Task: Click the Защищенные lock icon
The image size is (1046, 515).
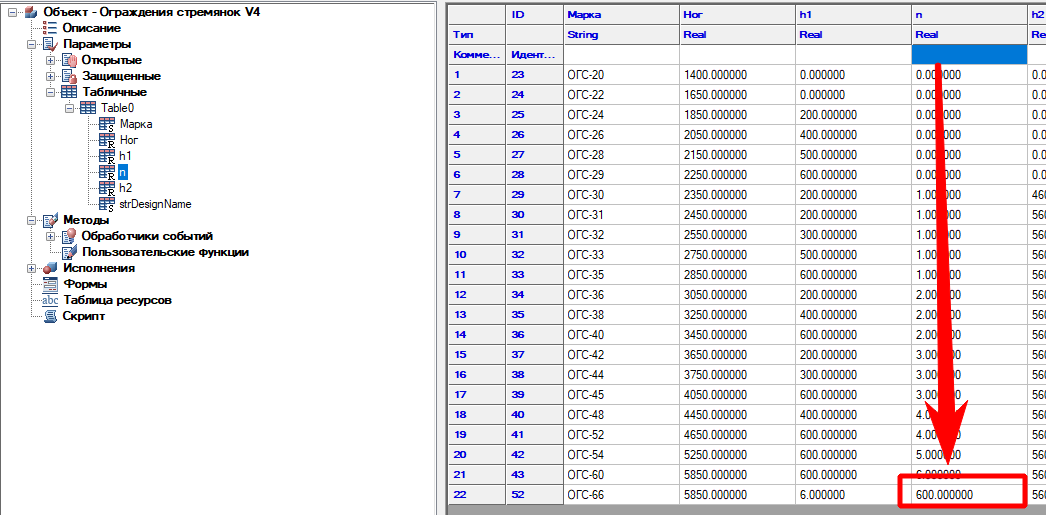Action: click(x=69, y=76)
